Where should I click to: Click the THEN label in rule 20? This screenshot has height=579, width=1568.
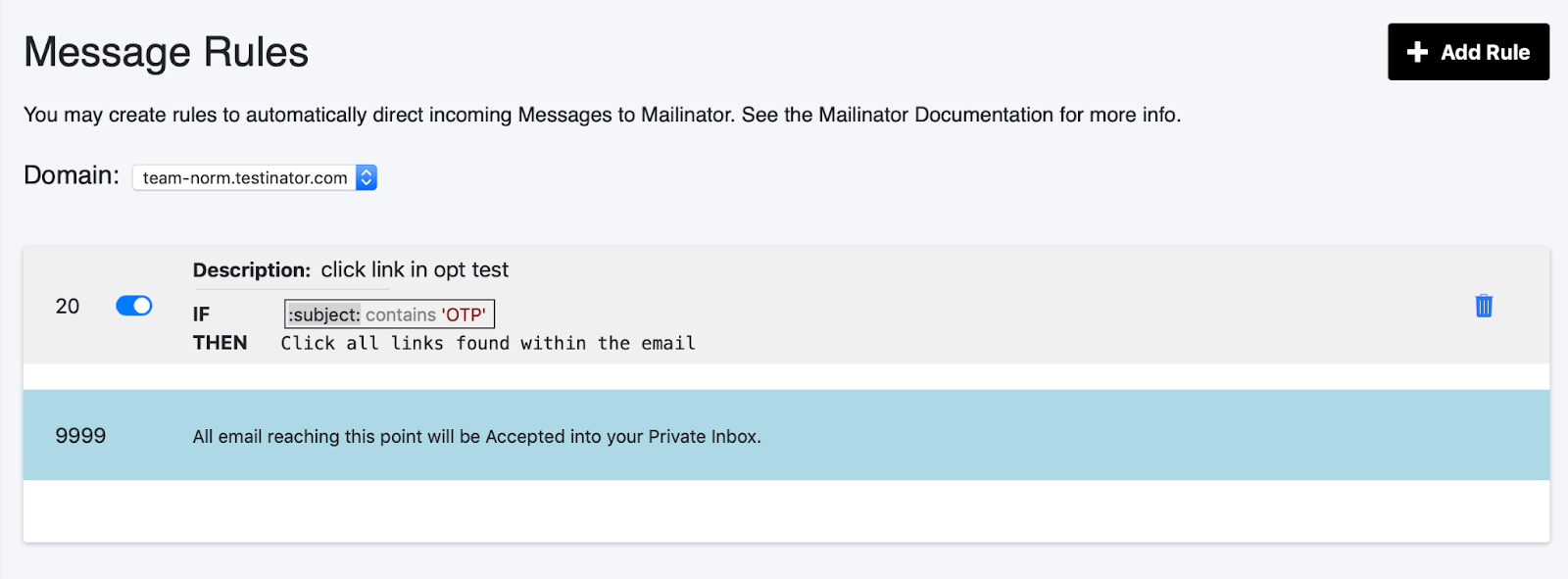click(x=220, y=343)
